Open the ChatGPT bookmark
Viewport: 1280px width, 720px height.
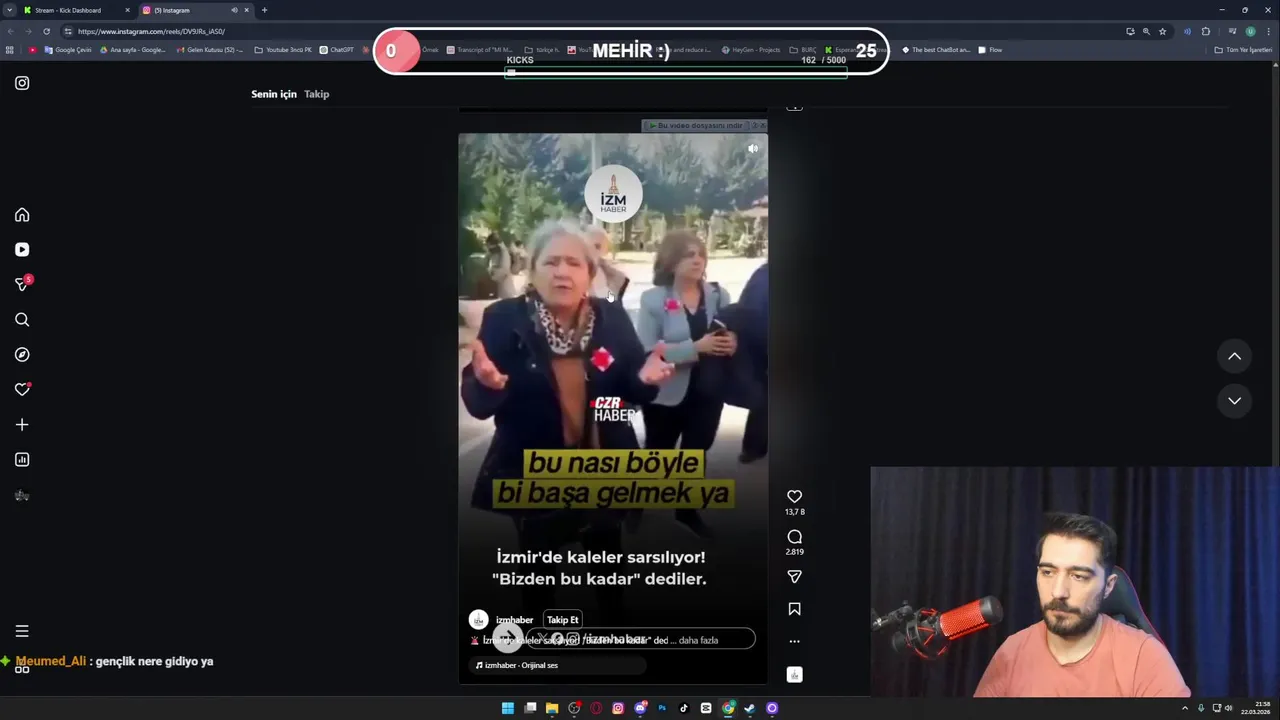tap(337, 50)
